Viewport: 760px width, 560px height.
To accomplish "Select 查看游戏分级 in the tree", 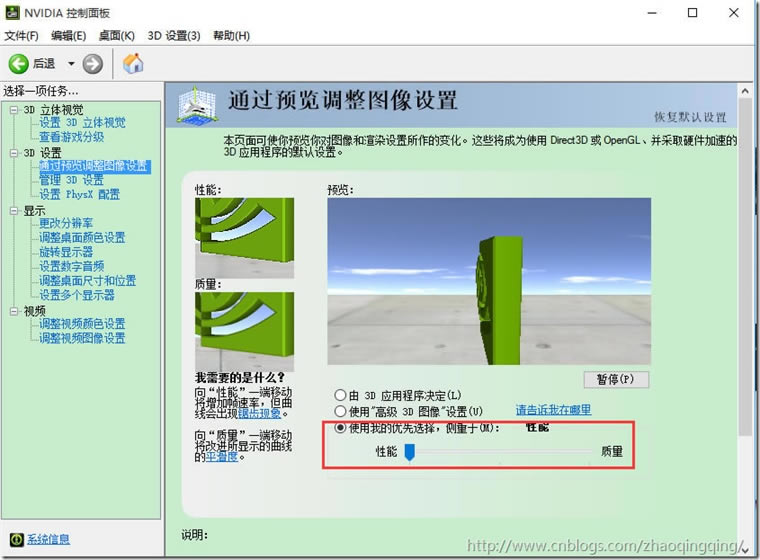I will click(x=71, y=137).
